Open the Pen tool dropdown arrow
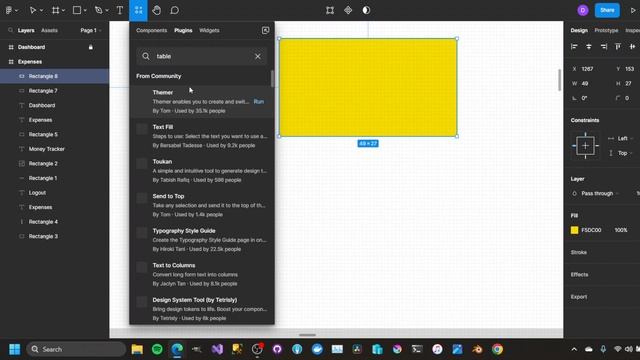This screenshot has height=360, width=640. pyautogui.click(x=107, y=11)
